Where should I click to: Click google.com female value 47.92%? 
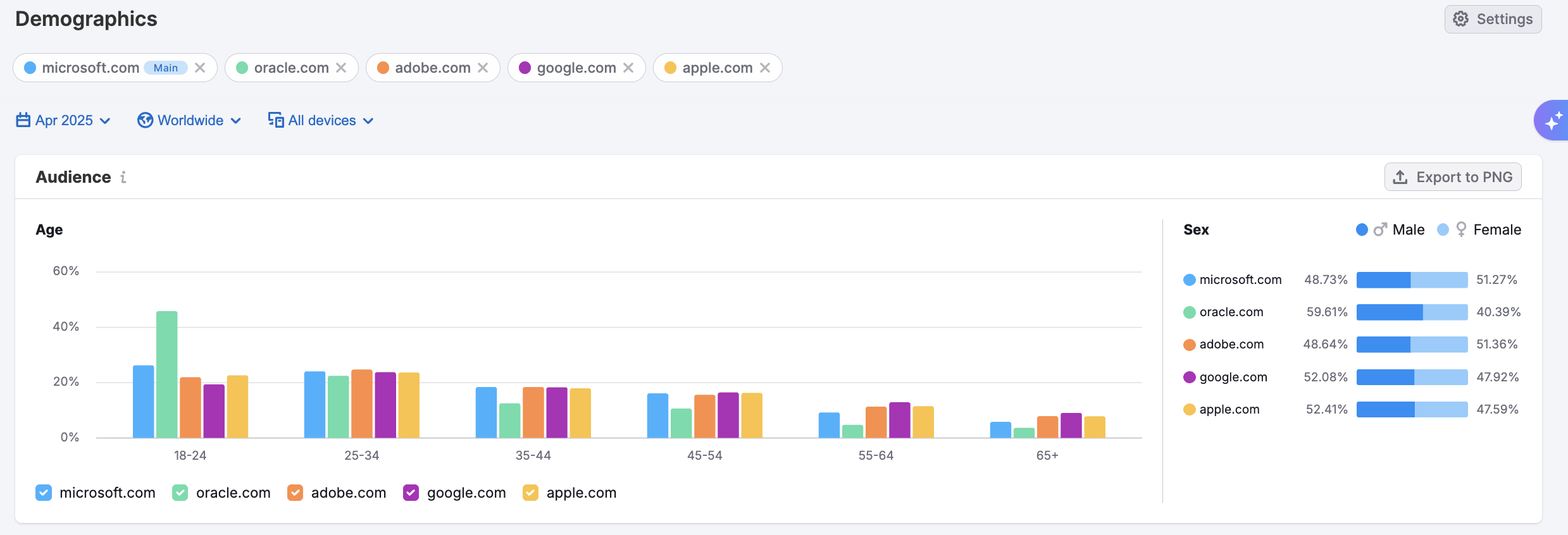(x=1498, y=377)
